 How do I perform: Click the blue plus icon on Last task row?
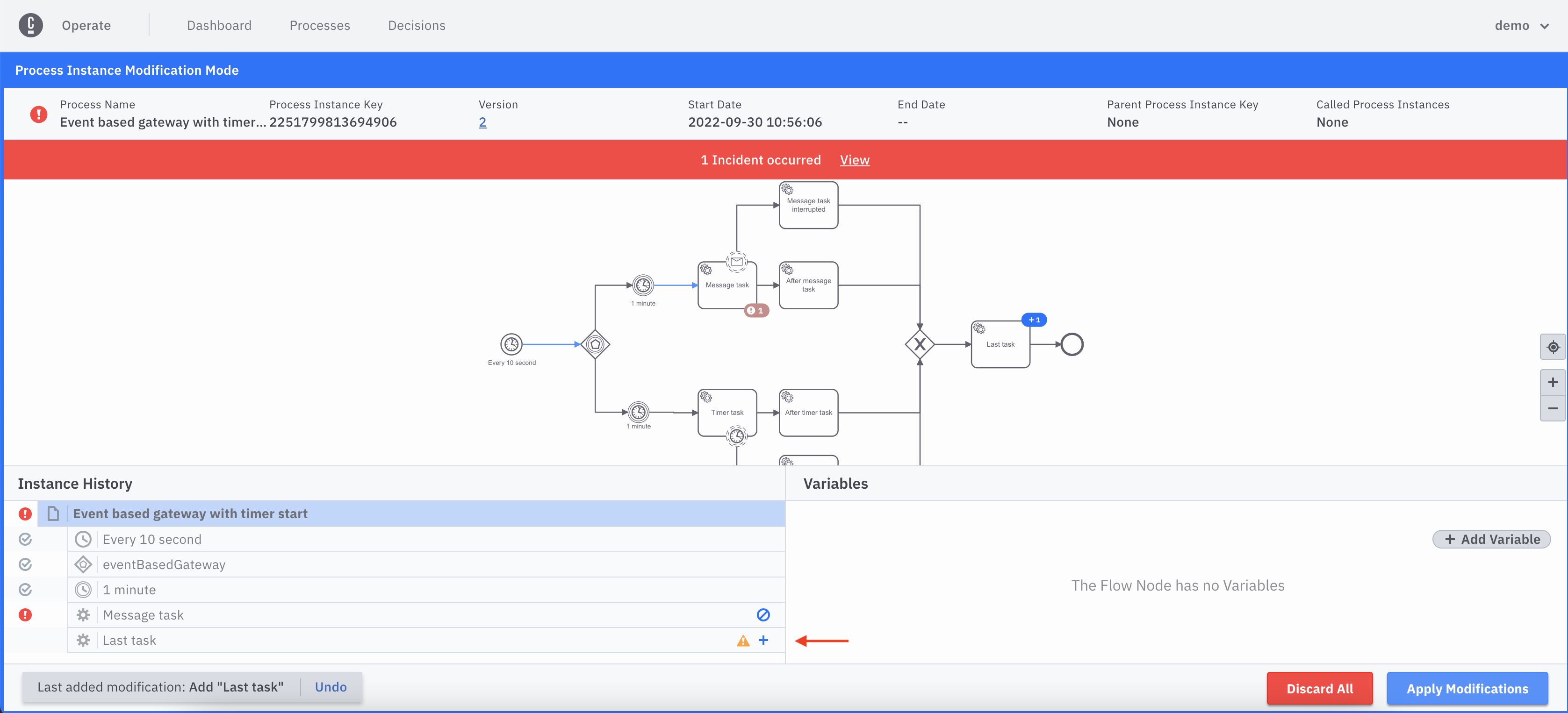coord(763,640)
